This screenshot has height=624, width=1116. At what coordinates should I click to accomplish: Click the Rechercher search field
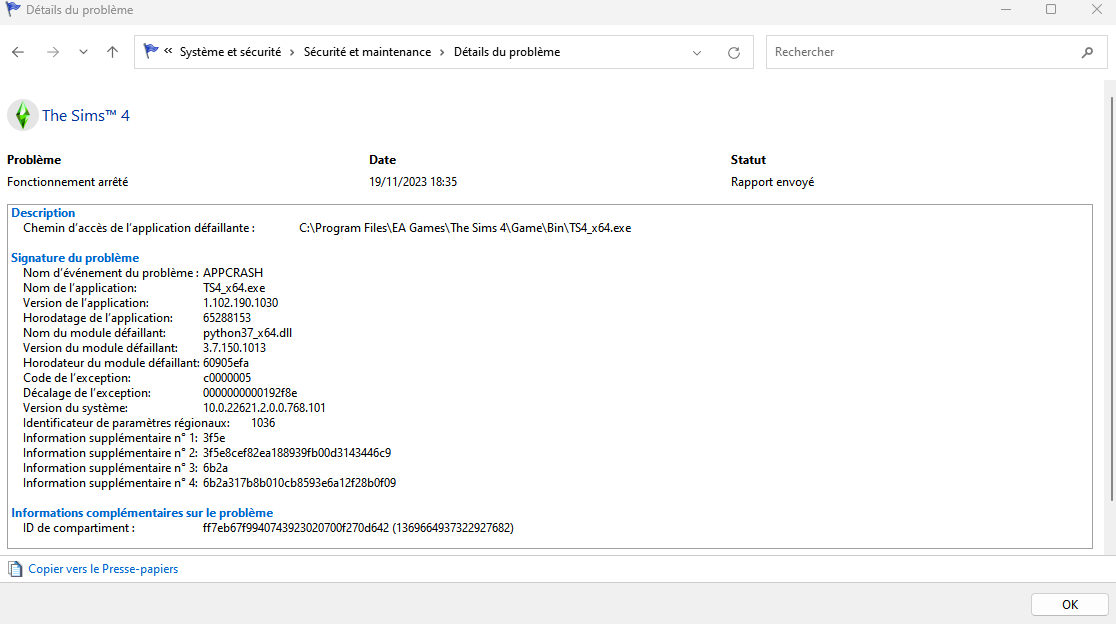pos(937,52)
